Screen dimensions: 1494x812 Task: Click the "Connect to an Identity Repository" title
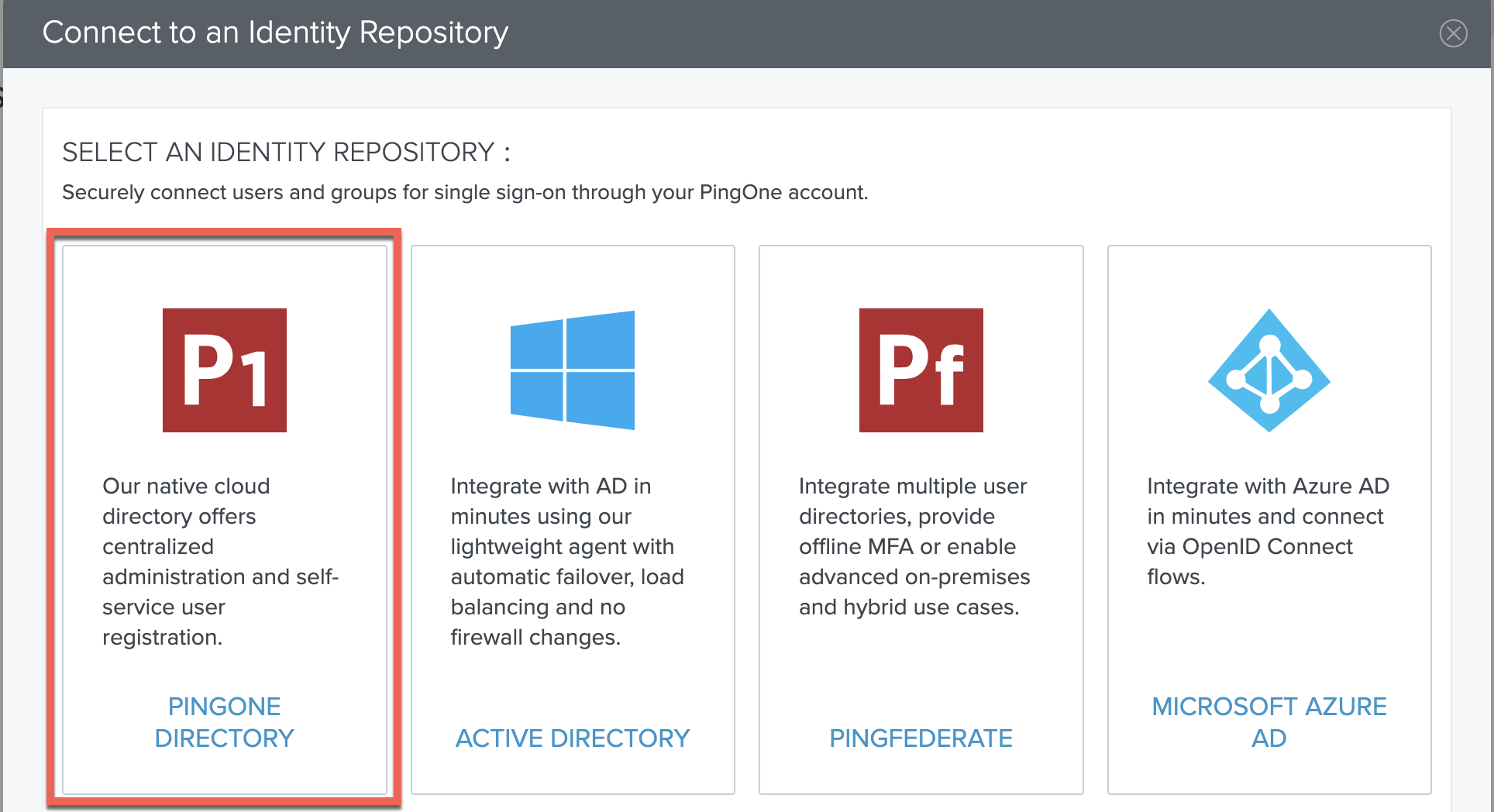[275, 33]
